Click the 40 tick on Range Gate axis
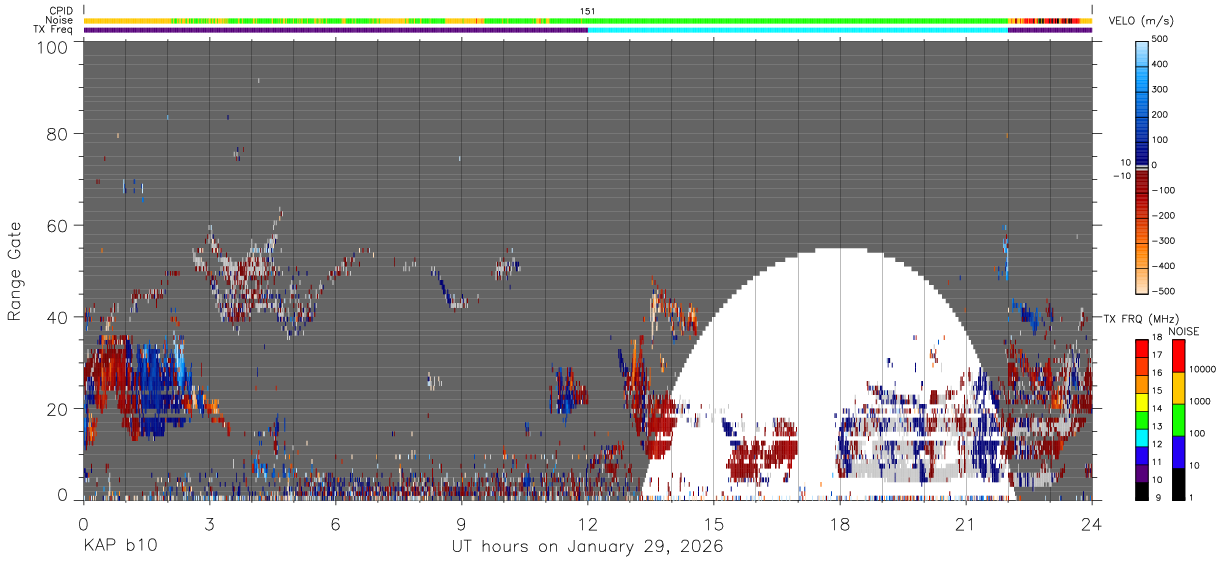Viewport: 1228px width, 567px height. tap(57, 317)
